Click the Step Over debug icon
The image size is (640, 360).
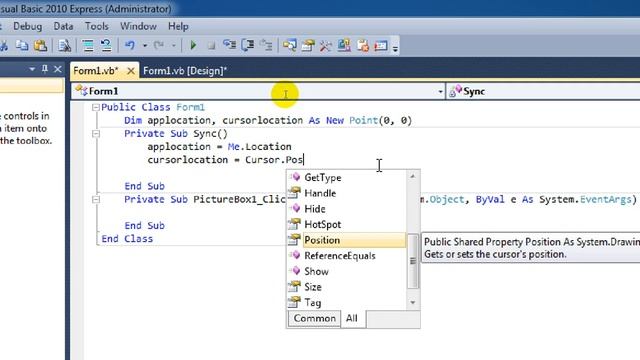pos(248,45)
